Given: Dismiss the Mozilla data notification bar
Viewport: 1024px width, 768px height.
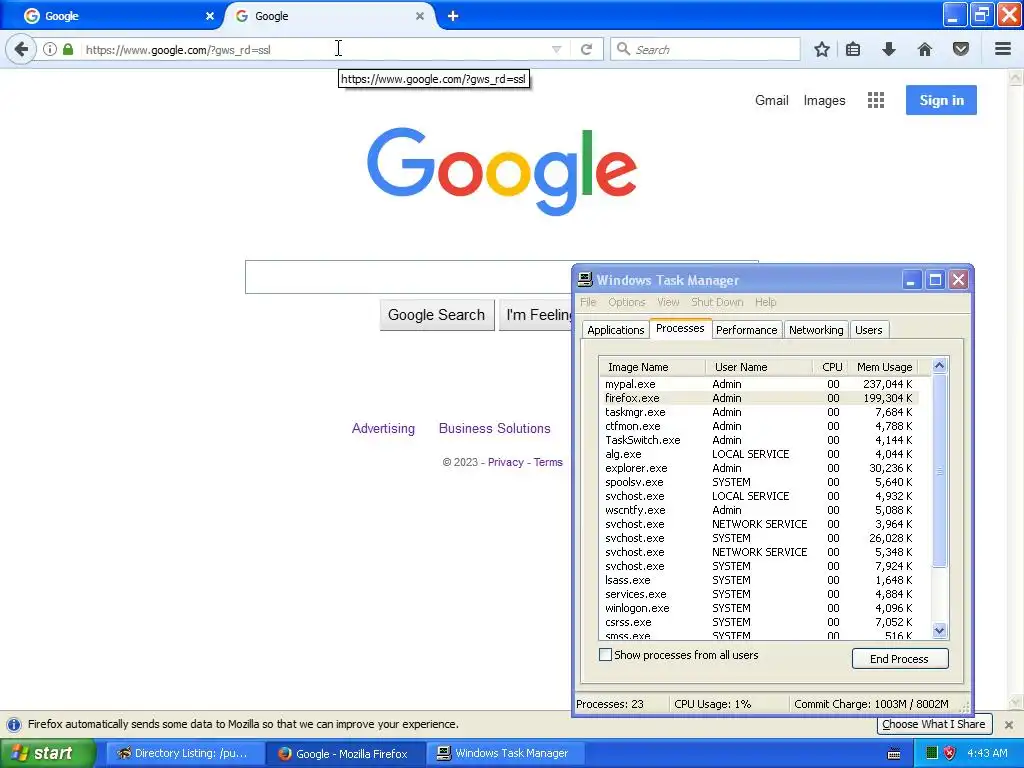Looking at the screenshot, I should click(1009, 724).
